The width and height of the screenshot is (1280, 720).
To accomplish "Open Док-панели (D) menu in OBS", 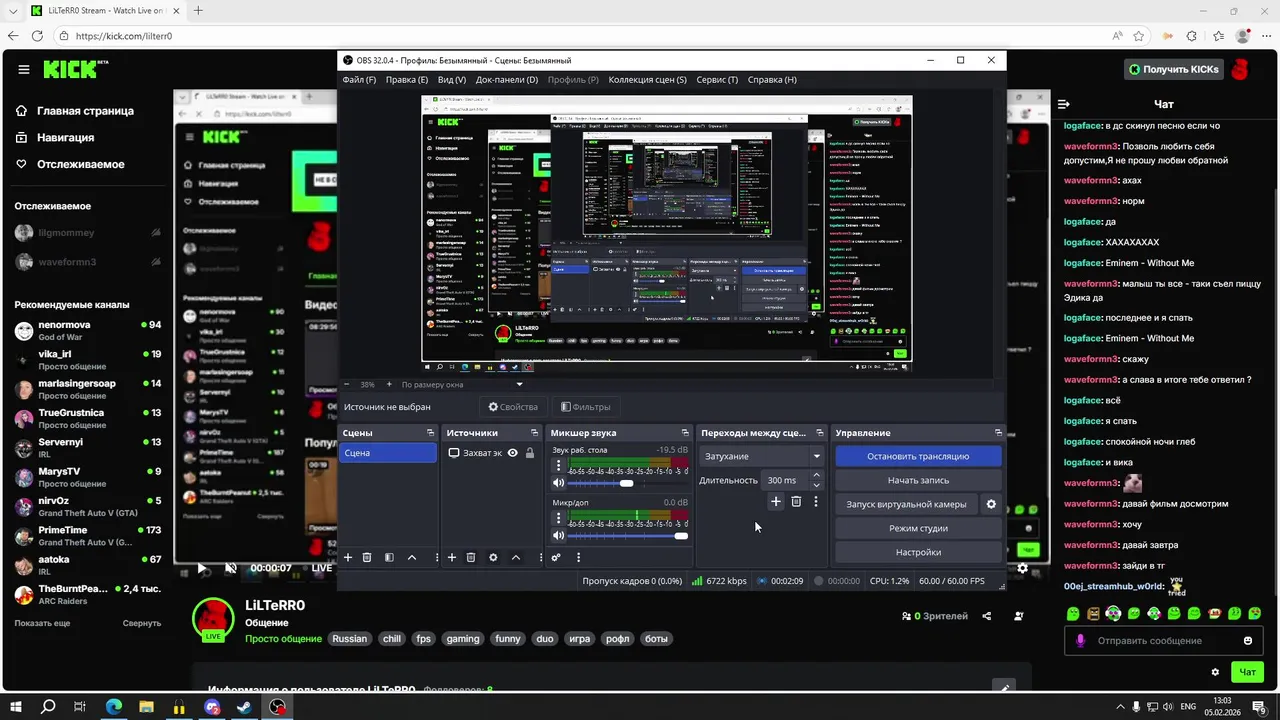I will (x=507, y=80).
